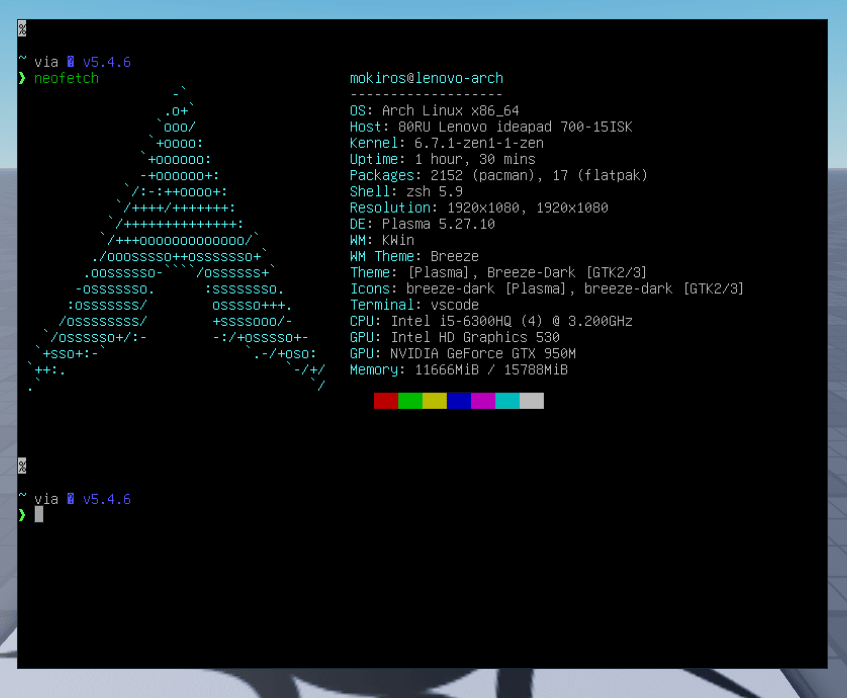Click the 'mokiros@lenovo-arch' header
This screenshot has height=698, width=847.
pyautogui.click(x=426, y=78)
